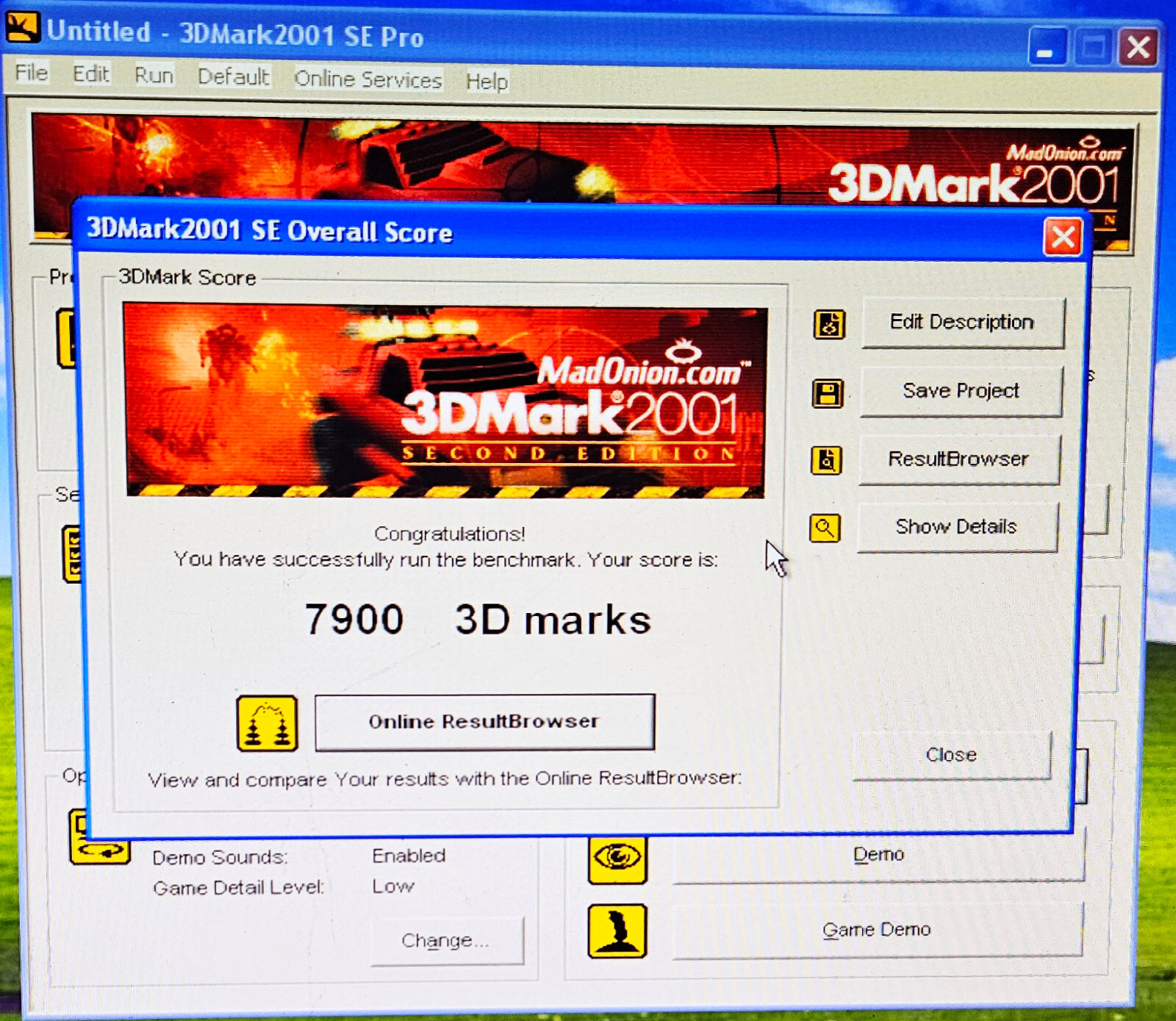Click the 3DMark app icon in title bar
The image size is (1176, 1021).
coord(22,28)
